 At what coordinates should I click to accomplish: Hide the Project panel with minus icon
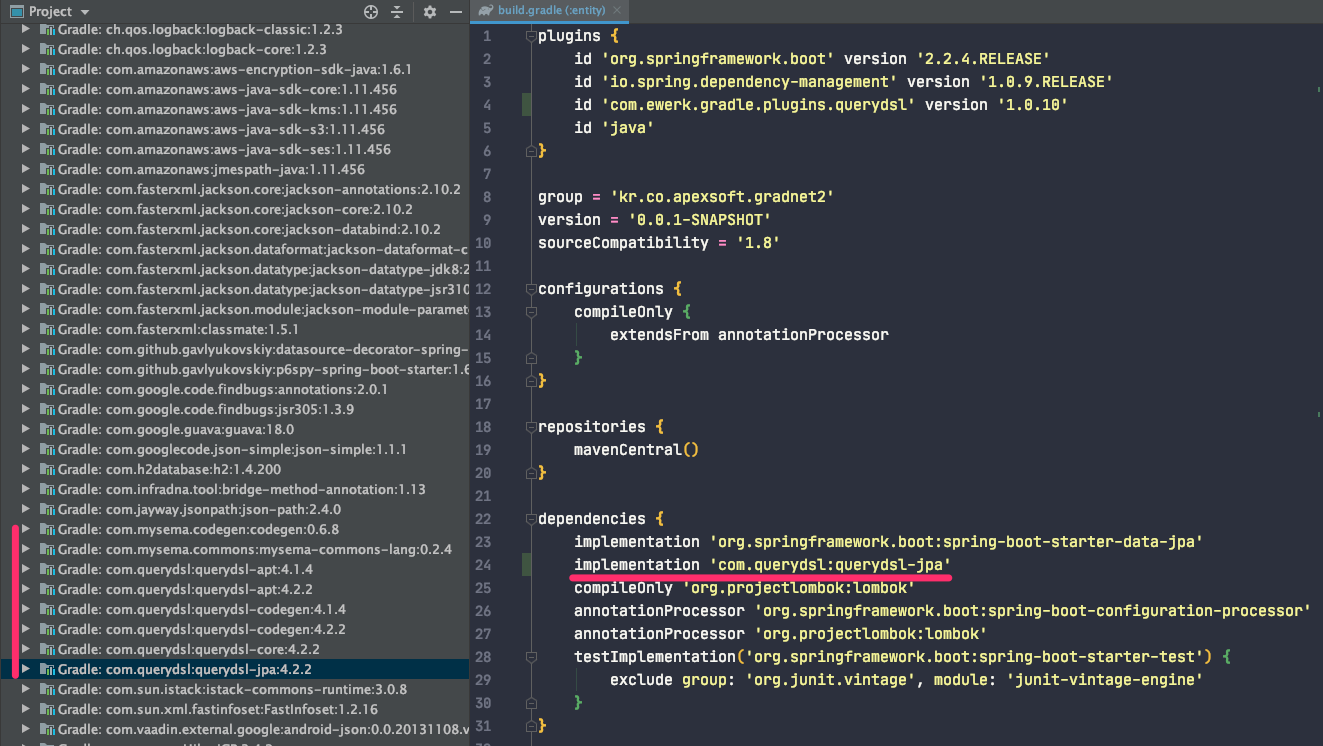455,12
